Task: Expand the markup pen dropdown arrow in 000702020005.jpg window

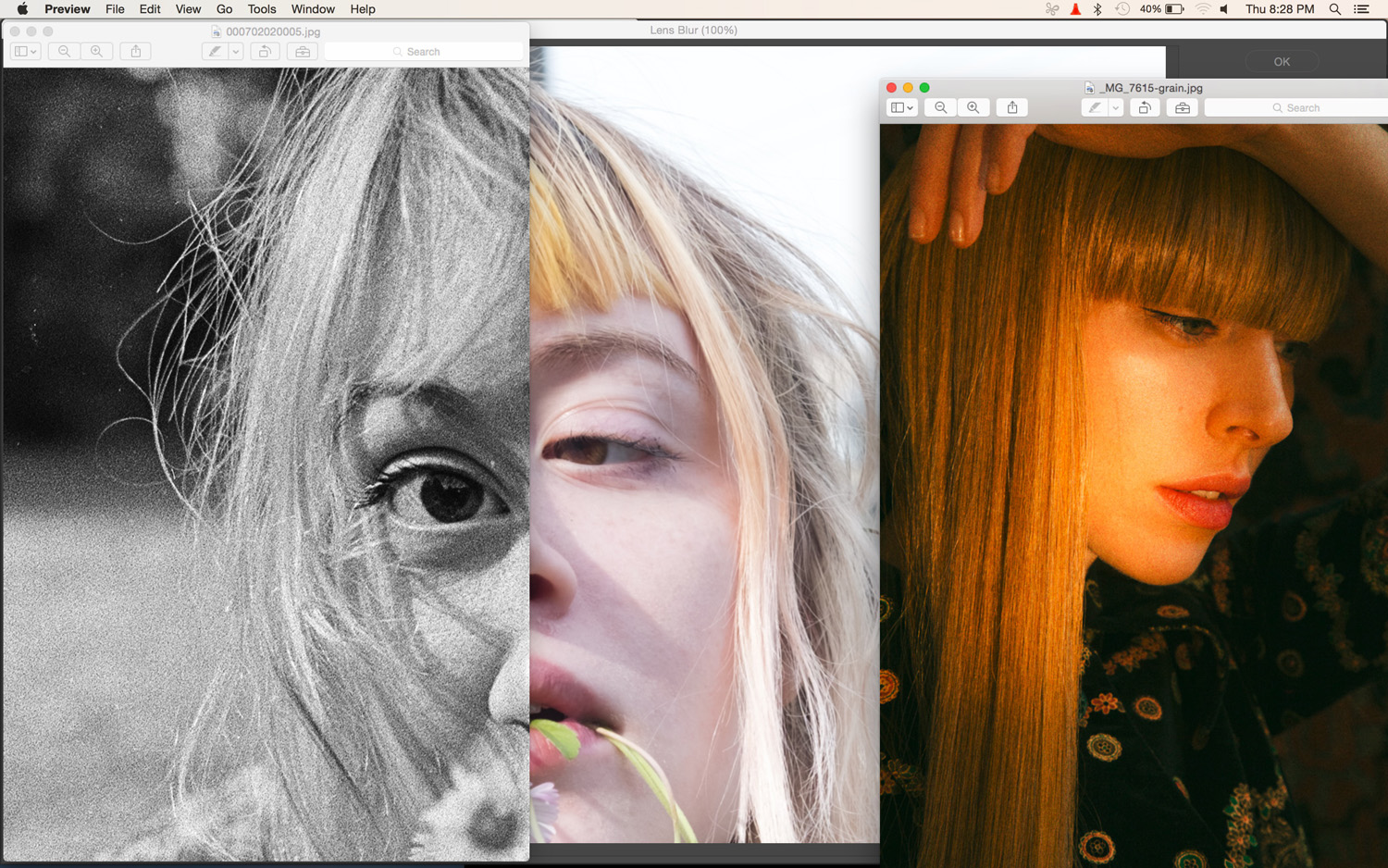Action: click(x=236, y=52)
